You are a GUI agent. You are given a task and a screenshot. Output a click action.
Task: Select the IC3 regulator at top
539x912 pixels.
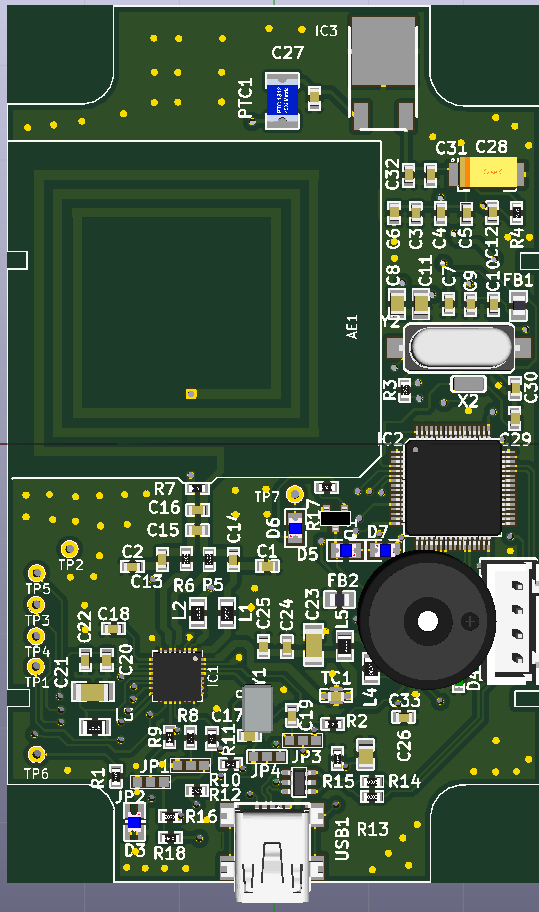pyautogui.click(x=384, y=73)
